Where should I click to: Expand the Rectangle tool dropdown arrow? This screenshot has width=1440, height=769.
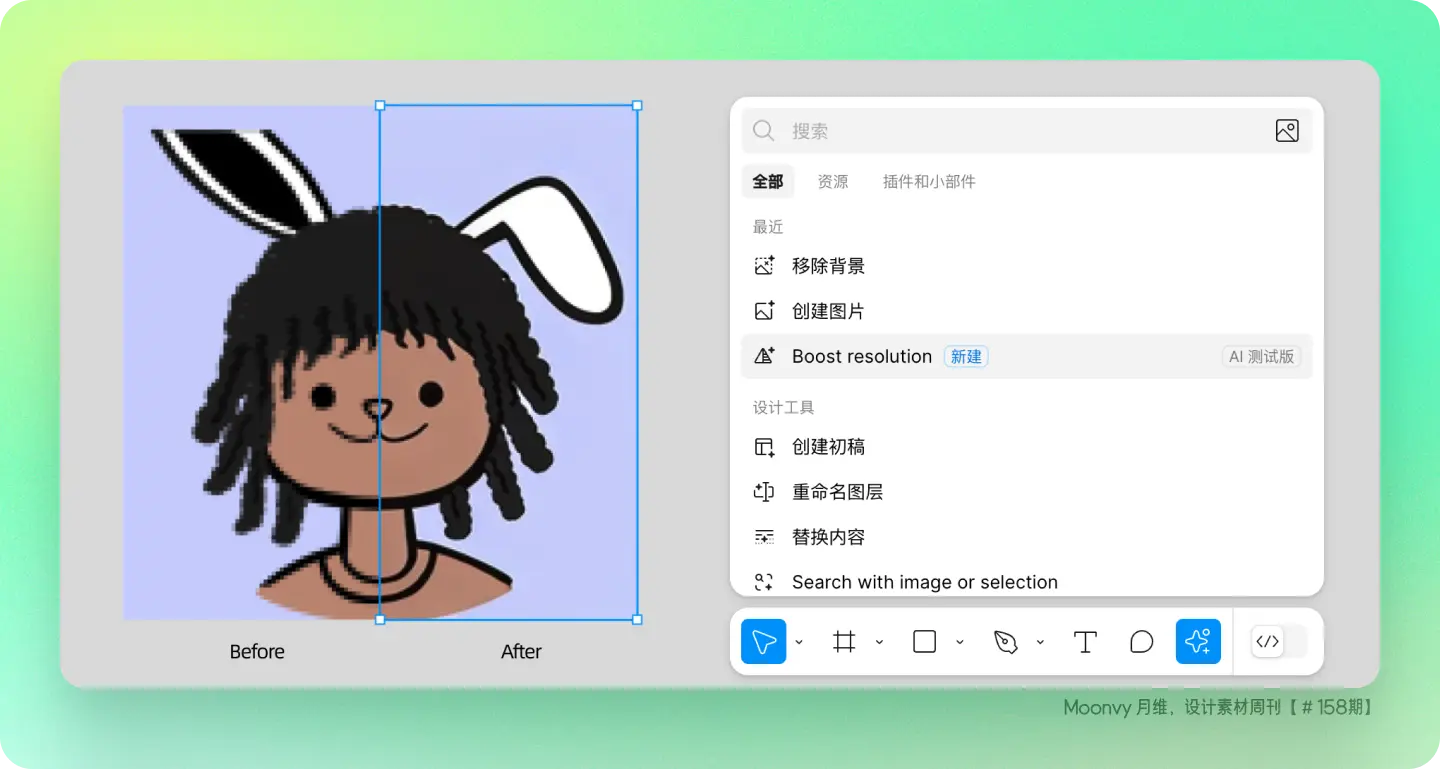(960, 642)
